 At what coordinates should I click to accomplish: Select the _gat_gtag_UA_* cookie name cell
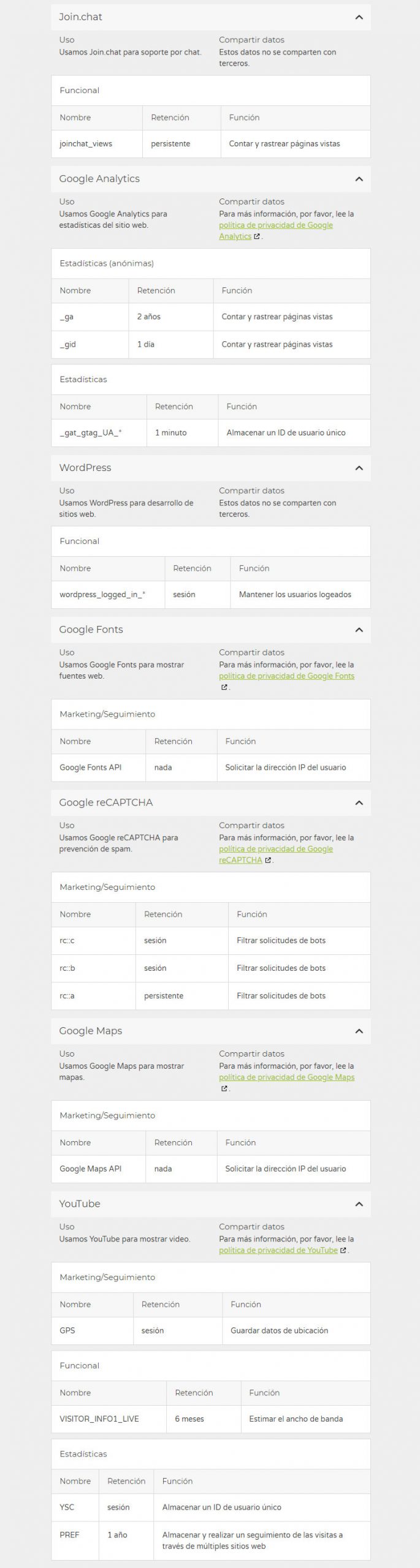99,433
